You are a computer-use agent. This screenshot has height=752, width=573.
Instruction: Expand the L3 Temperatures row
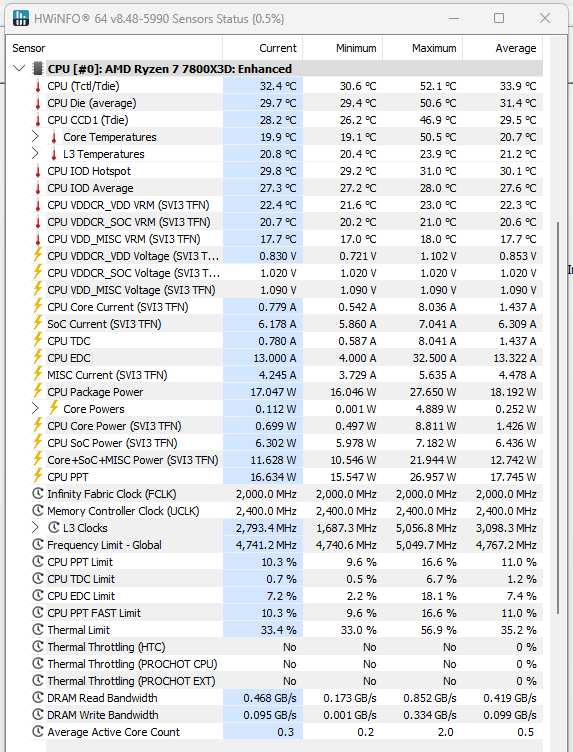[x=35, y=154]
